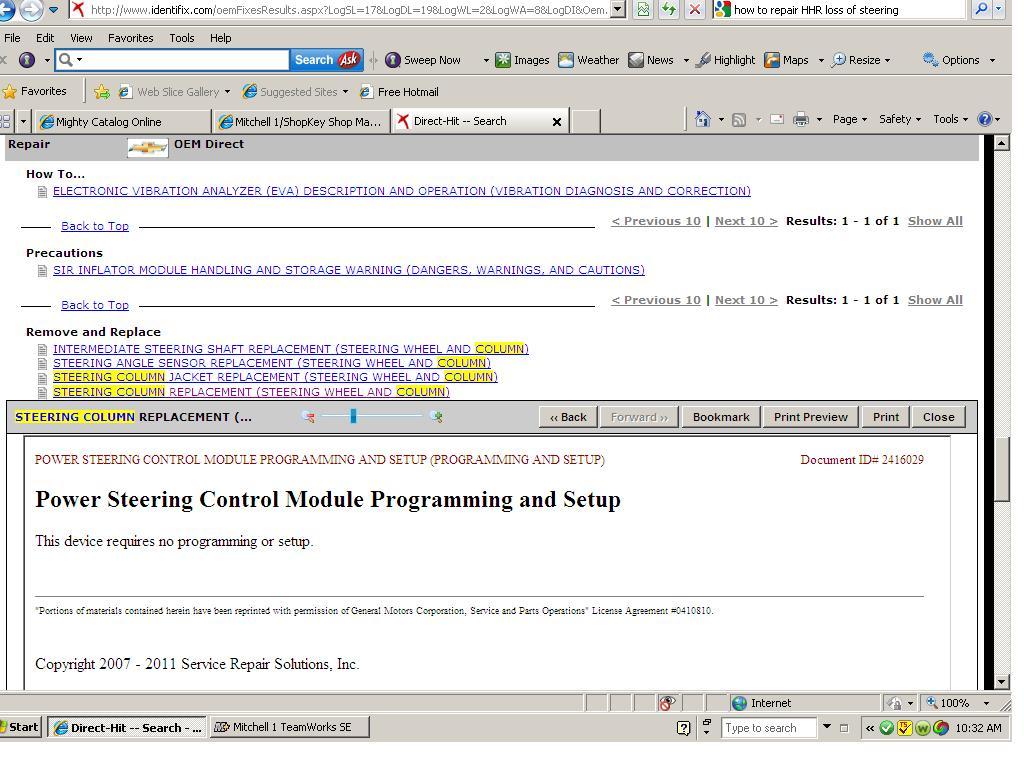Open the recent pages dropdown beside Forward arrow
The width and height of the screenshot is (1024, 768).
pyautogui.click(x=54, y=10)
